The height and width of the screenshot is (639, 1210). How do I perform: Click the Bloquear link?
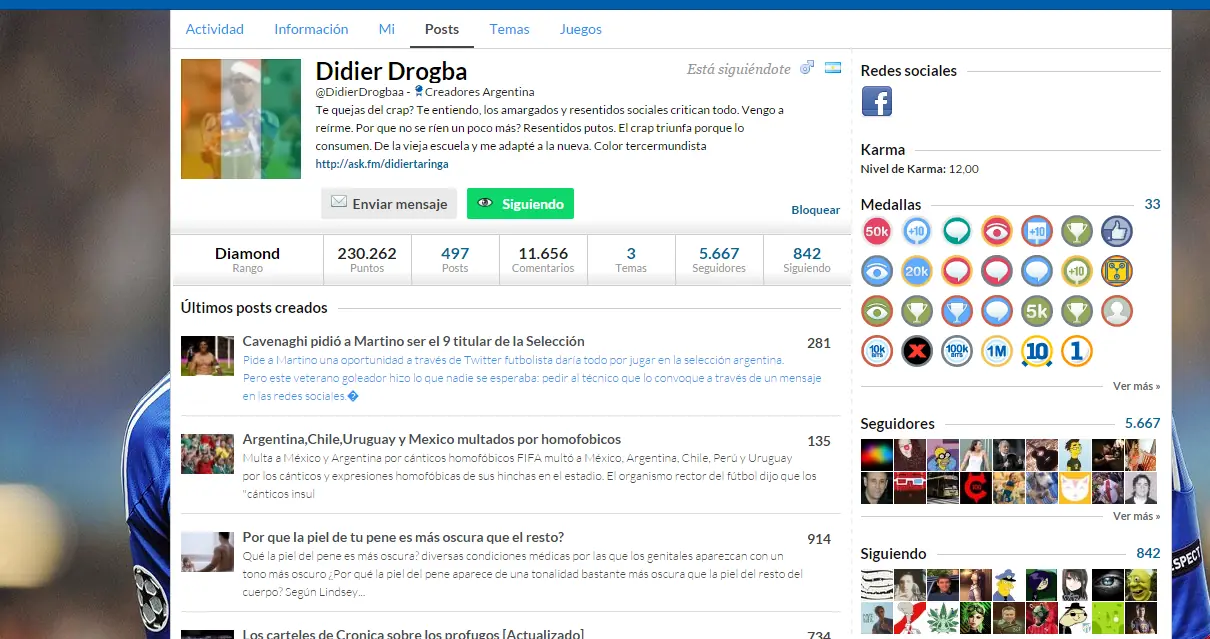point(816,210)
